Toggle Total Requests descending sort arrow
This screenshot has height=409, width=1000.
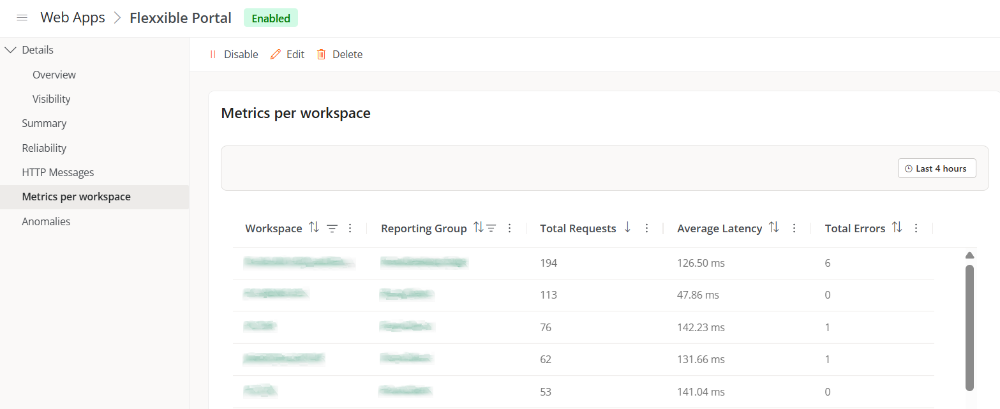(628, 228)
